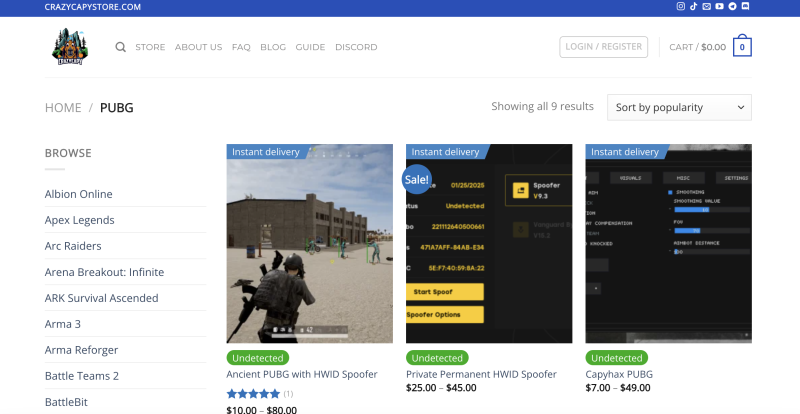
Task: Open Ancient PUBG with HWID Spoofer title
Action: [302, 374]
